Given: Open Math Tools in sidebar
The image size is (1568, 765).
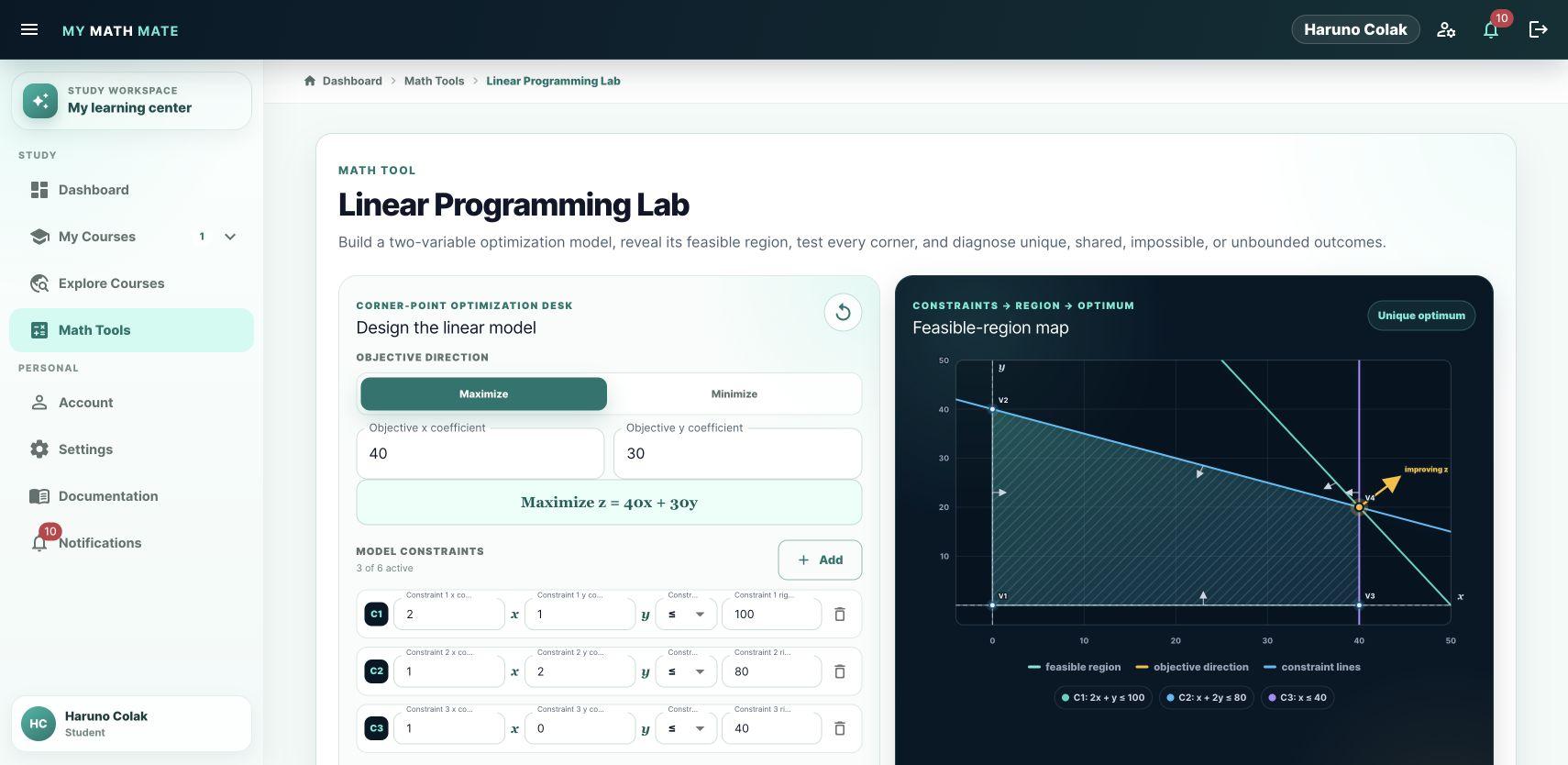Looking at the screenshot, I should [131, 330].
